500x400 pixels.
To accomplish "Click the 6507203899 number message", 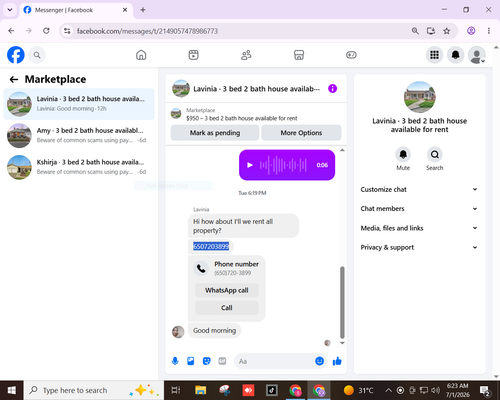I will click(211, 246).
